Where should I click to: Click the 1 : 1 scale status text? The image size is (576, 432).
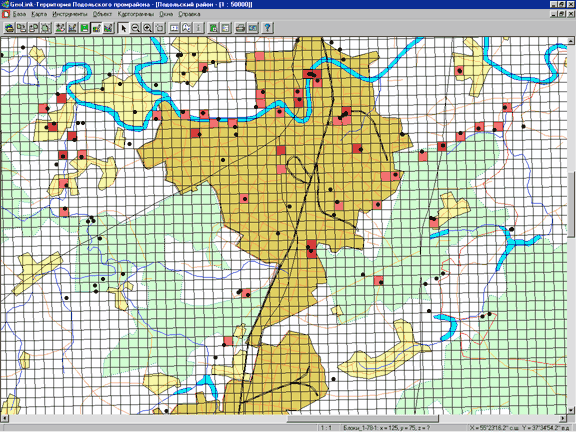tap(326, 428)
